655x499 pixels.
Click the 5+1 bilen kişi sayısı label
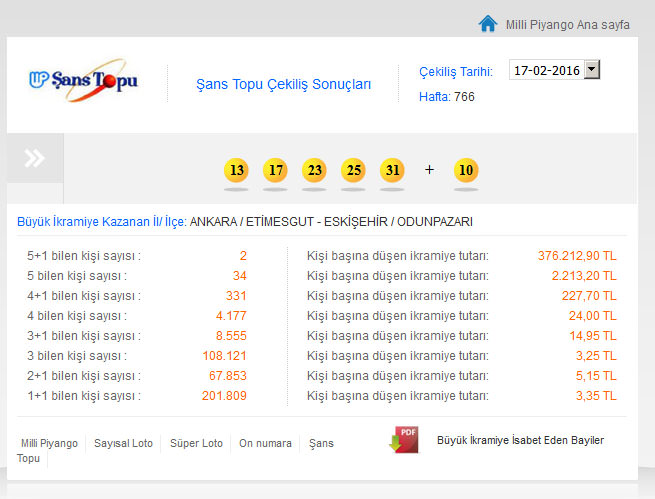[x=84, y=256]
